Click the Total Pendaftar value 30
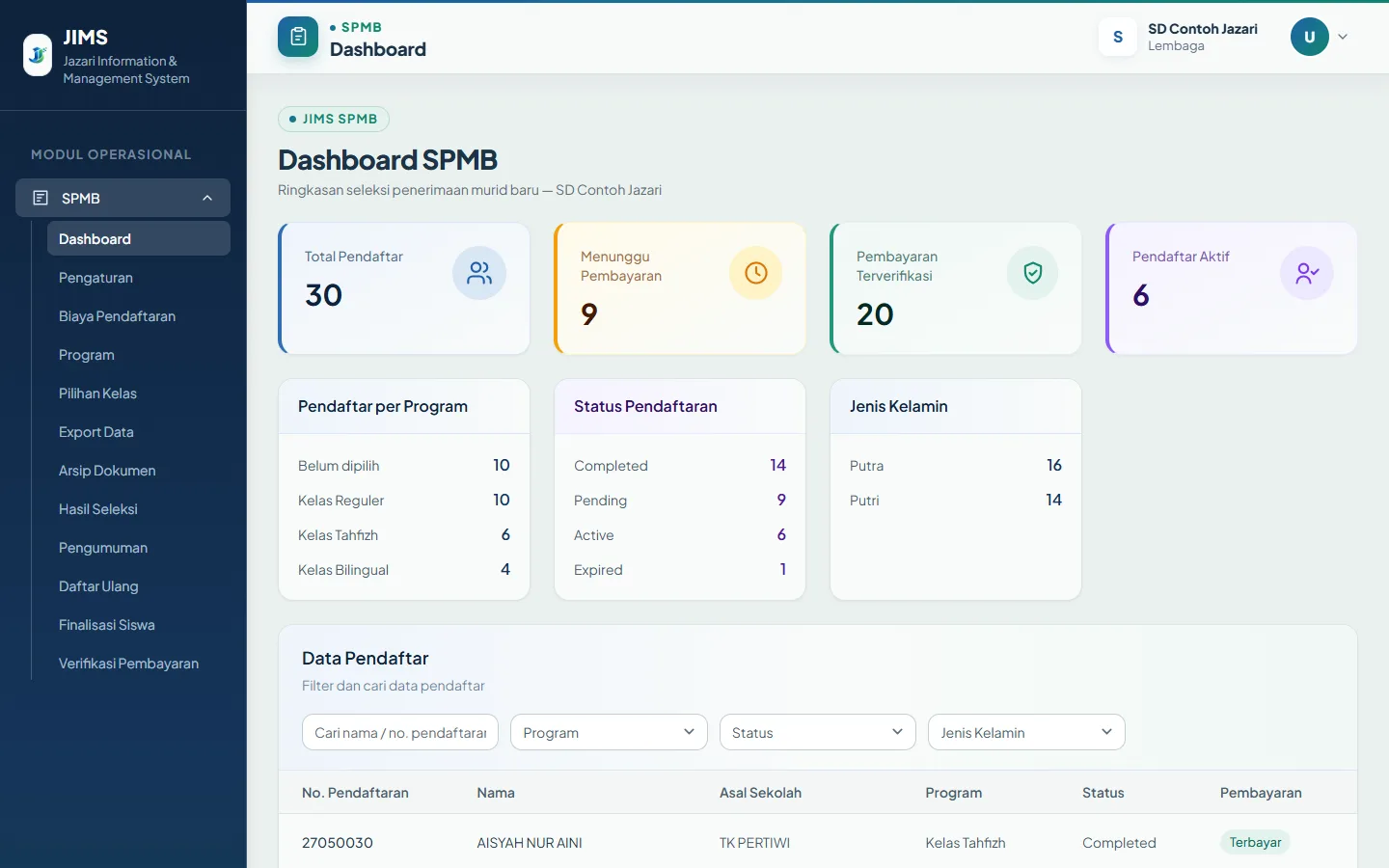 point(324,295)
